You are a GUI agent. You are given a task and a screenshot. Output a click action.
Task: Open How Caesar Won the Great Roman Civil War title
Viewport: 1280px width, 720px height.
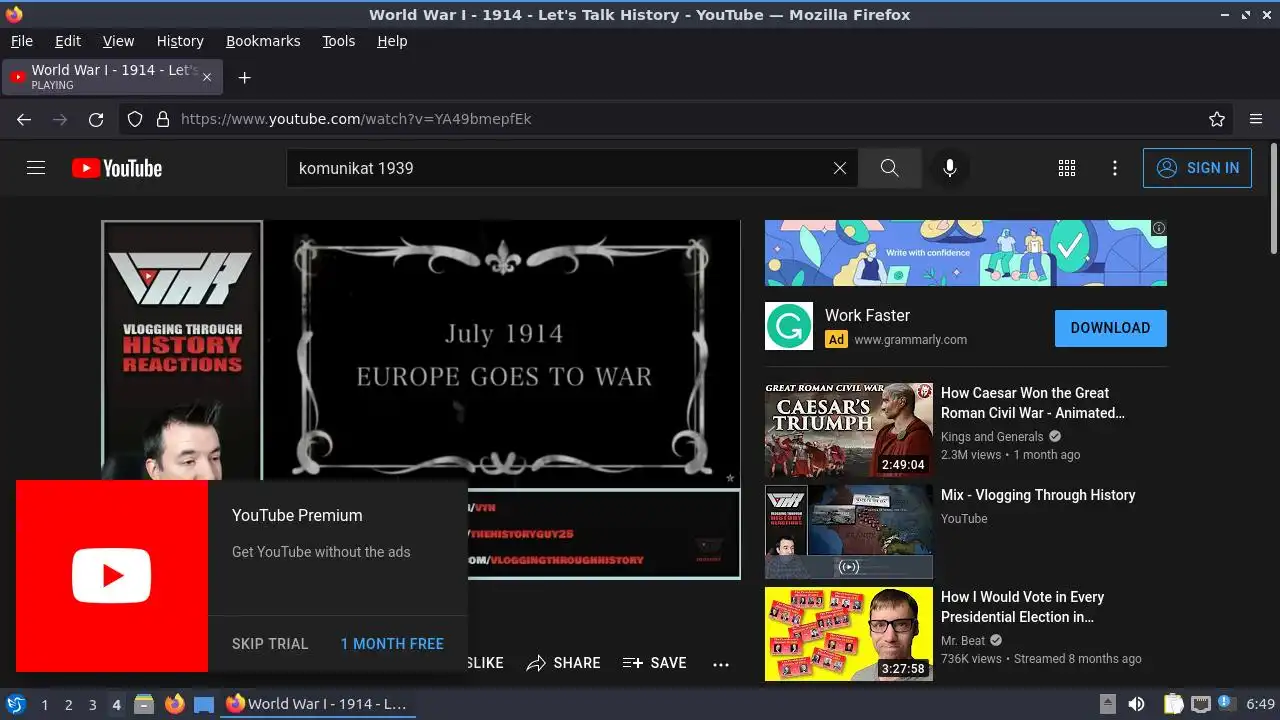pyautogui.click(x=1033, y=403)
